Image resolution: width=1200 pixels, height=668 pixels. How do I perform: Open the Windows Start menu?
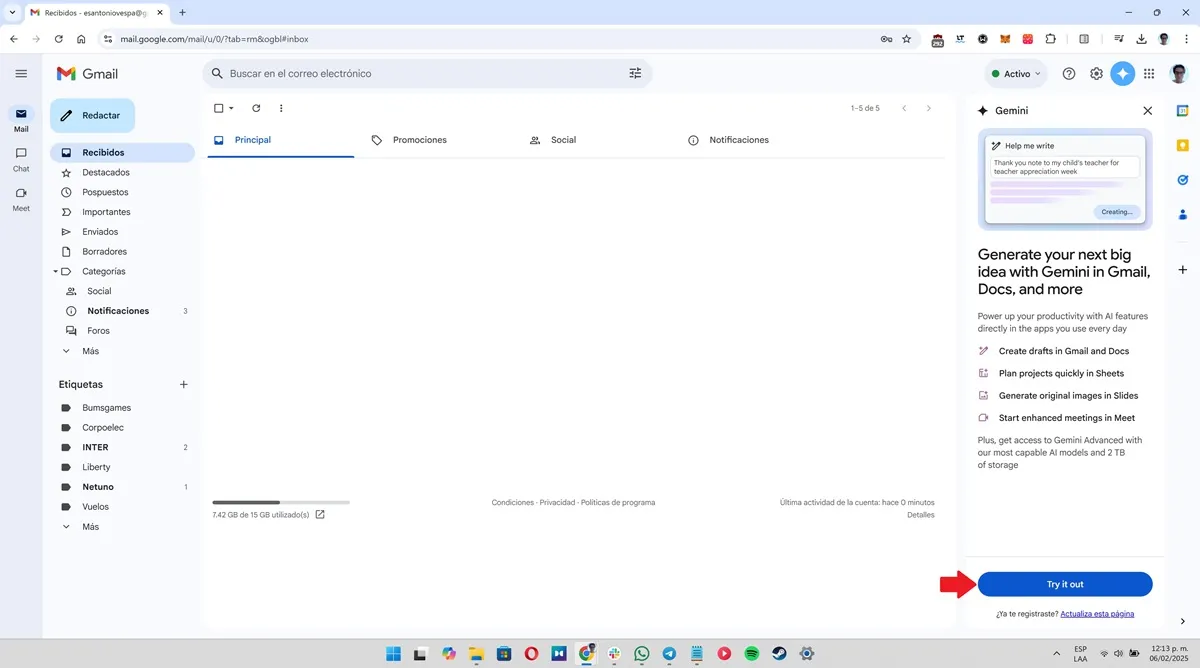click(x=394, y=654)
